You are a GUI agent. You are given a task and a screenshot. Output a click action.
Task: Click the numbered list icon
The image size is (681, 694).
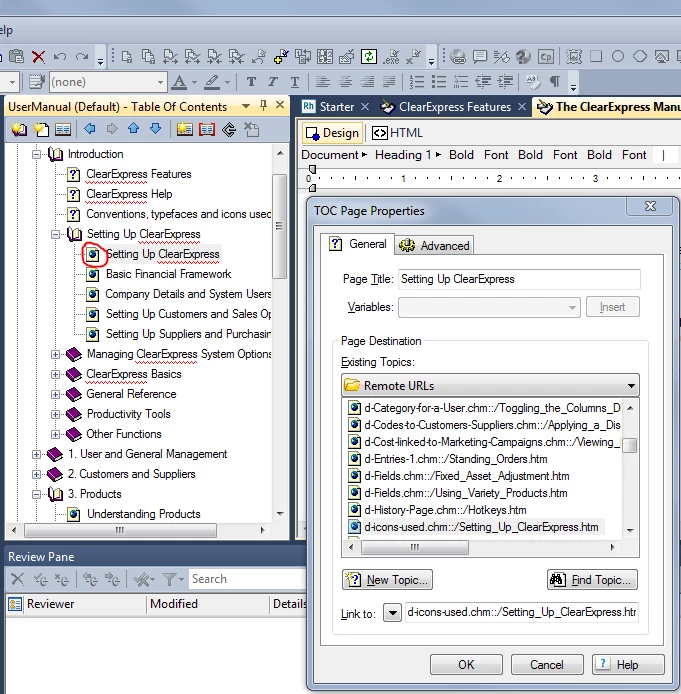[x=417, y=81]
